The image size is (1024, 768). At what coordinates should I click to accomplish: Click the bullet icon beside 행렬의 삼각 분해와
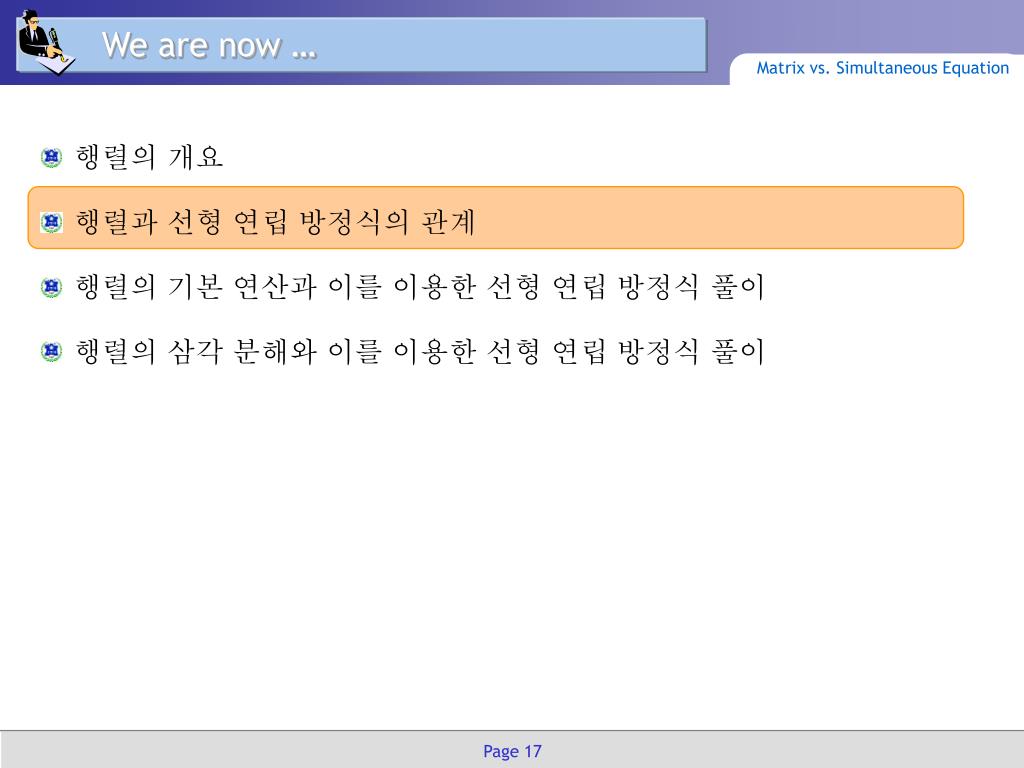52,351
